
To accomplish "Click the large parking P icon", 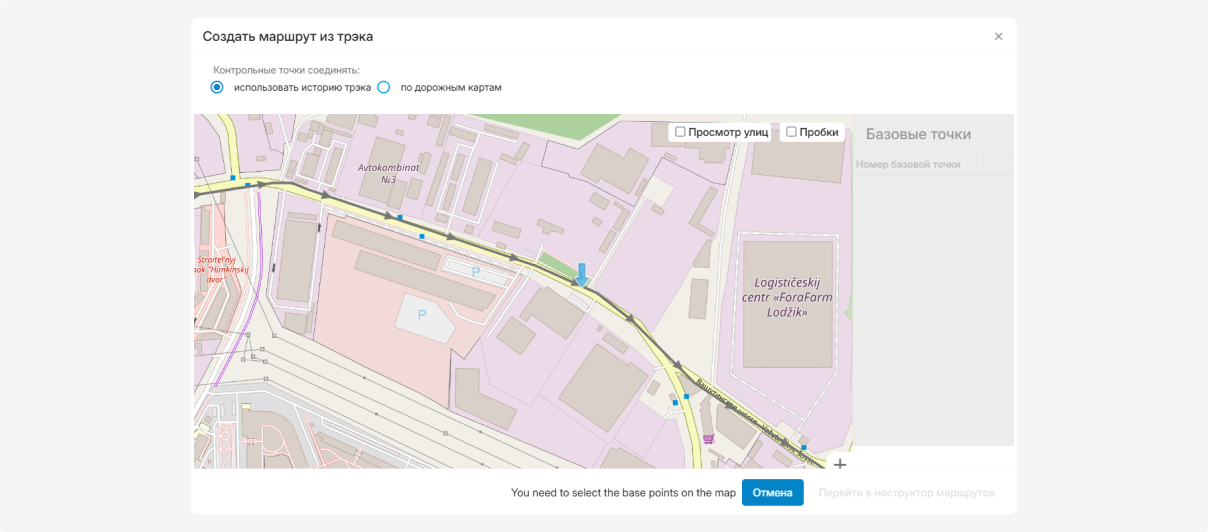I will tap(422, 315).
